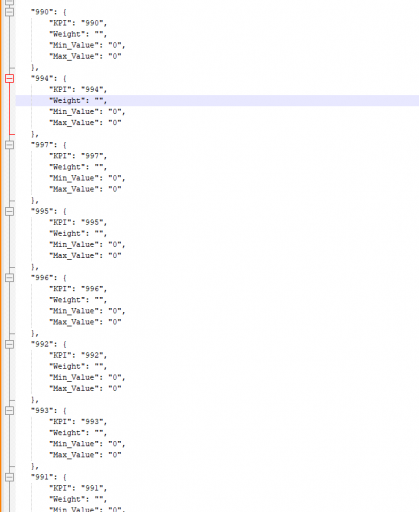Click the "994": { key line
Screen dimensions: 419x512
click(x=49, y=79)
